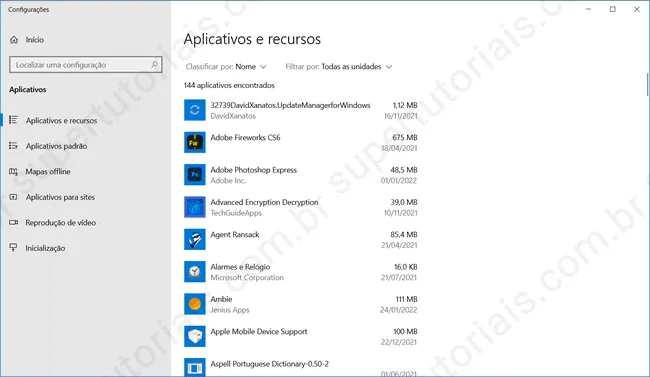Select the 32739DavidXanatos.UpdateManagerforWindows entry
The width and height of the screenshot is (650, 377).
click(x=301, y=110)
